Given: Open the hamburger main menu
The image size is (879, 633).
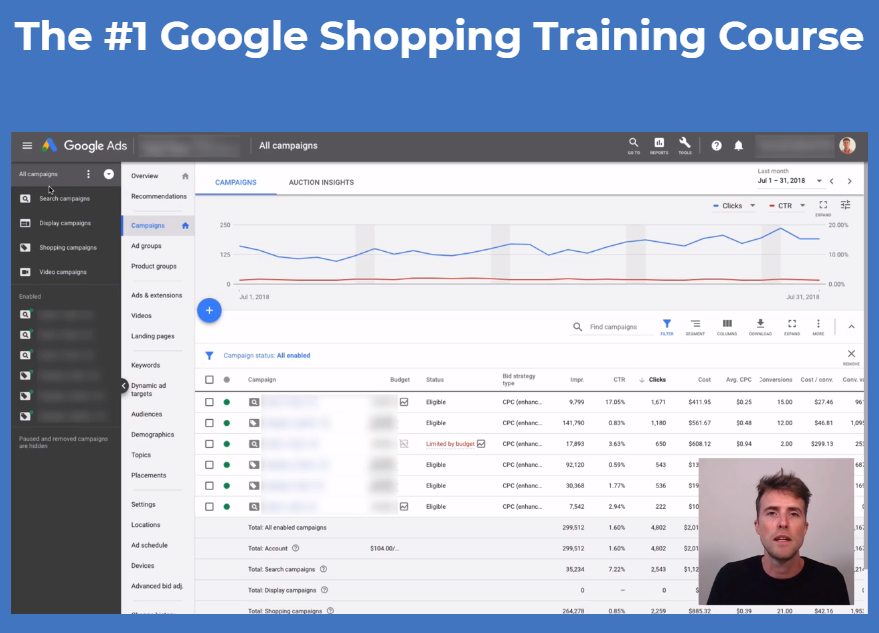Looking at the screenshot, I should [27, 146].
